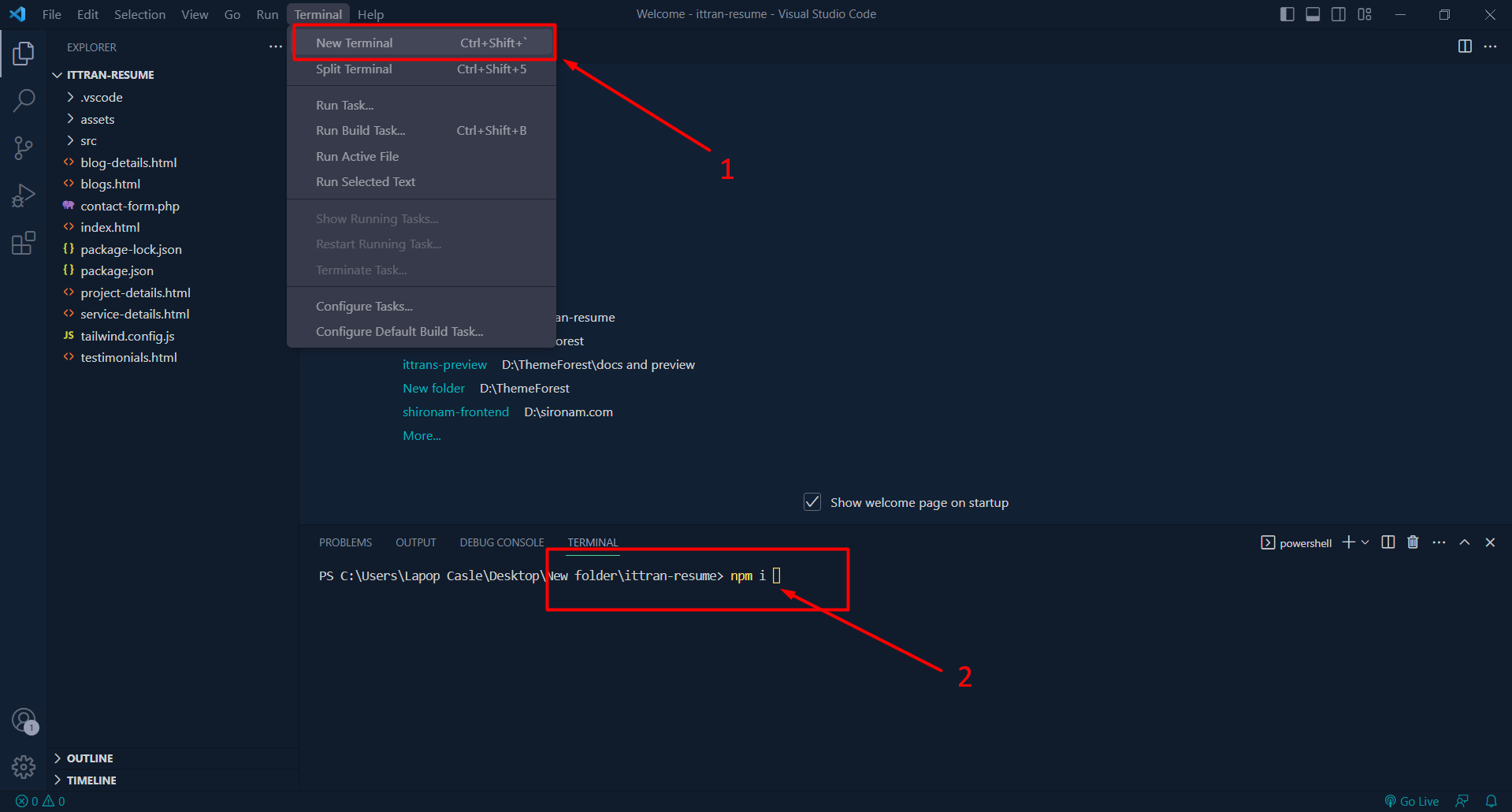The height and width of the screenshot is (812, 1512).
Task: Open the Extensions view
Action: tap(24, 243)
